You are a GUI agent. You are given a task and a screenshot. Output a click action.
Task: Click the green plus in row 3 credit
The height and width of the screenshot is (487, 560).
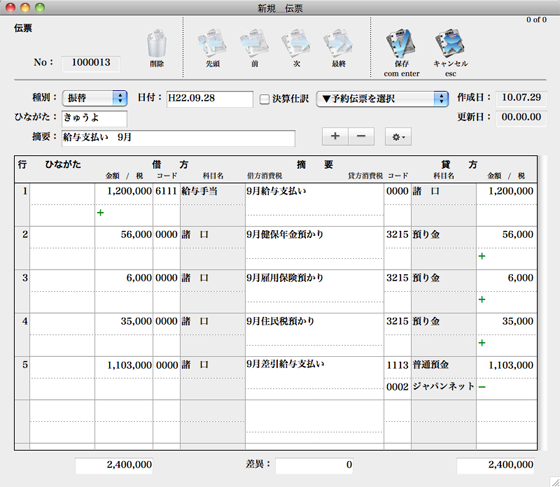(x=482, y=299)
